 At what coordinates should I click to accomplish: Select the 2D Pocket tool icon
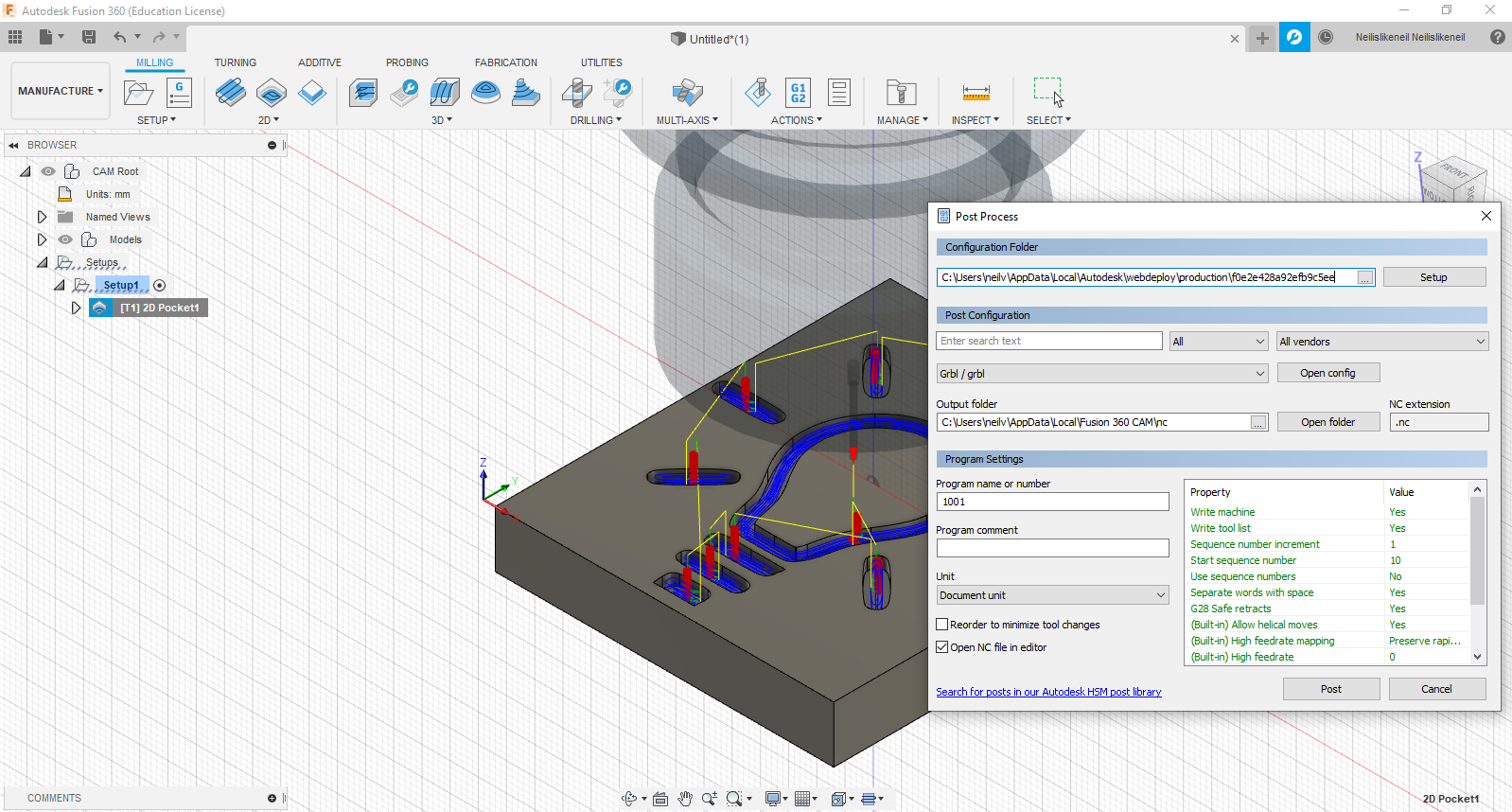272,93
